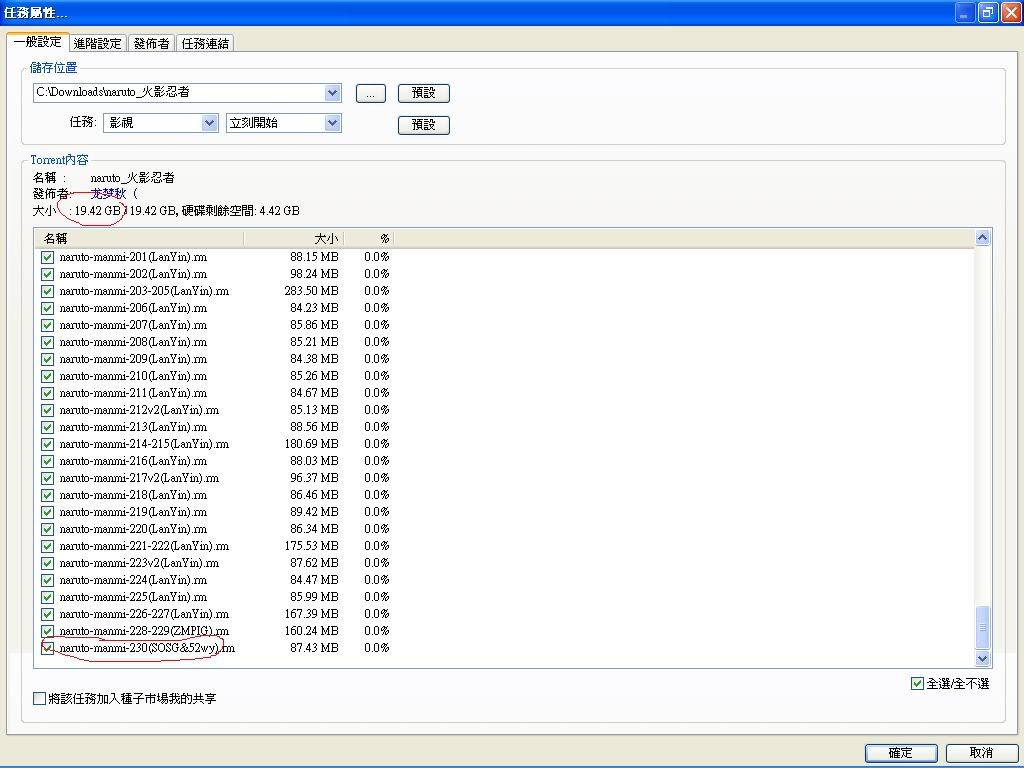Sort file list by 名稱 column header
This screenshot has width=1024, height=768.
[x=138, y=239]
